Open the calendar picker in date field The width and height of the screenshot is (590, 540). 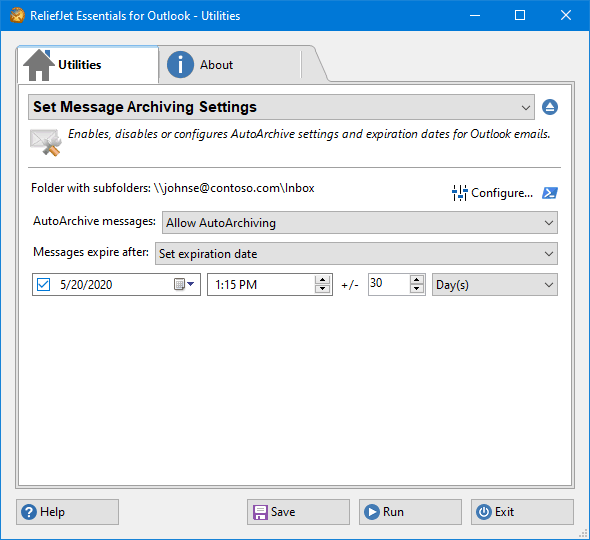point(184,284)
